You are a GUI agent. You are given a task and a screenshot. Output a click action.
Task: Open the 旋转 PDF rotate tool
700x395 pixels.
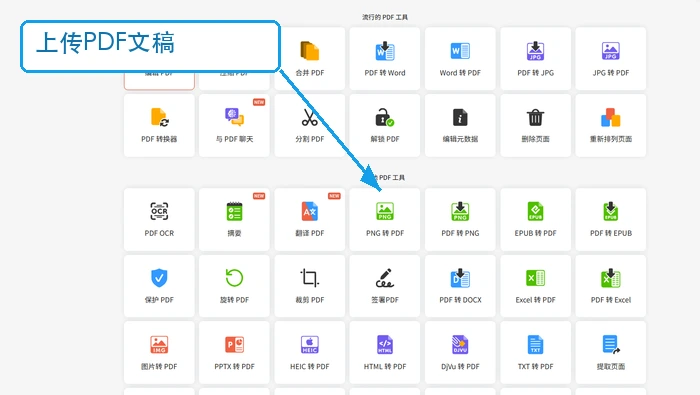tap(234, 286)
